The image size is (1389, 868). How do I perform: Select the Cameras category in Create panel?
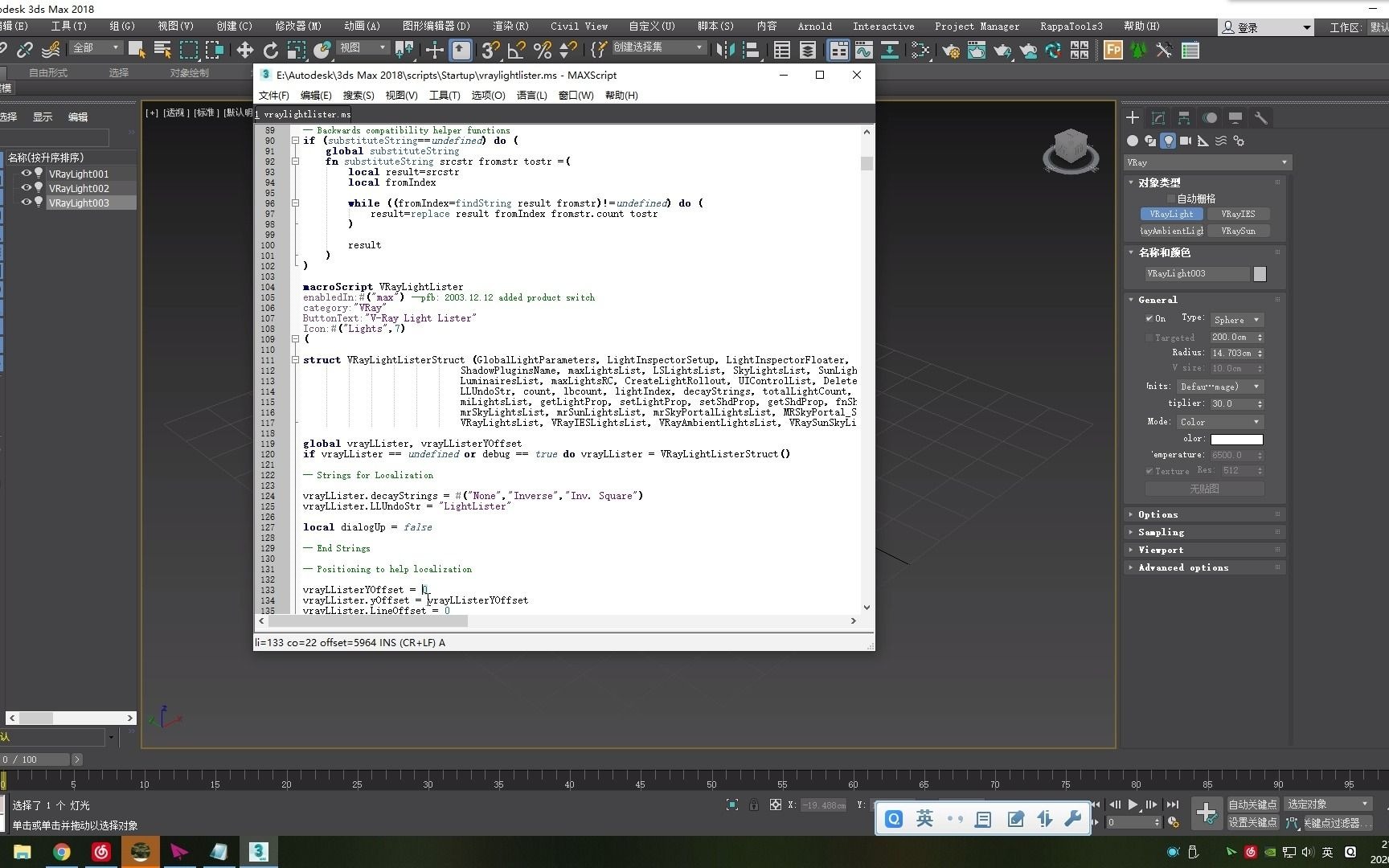1186,141
